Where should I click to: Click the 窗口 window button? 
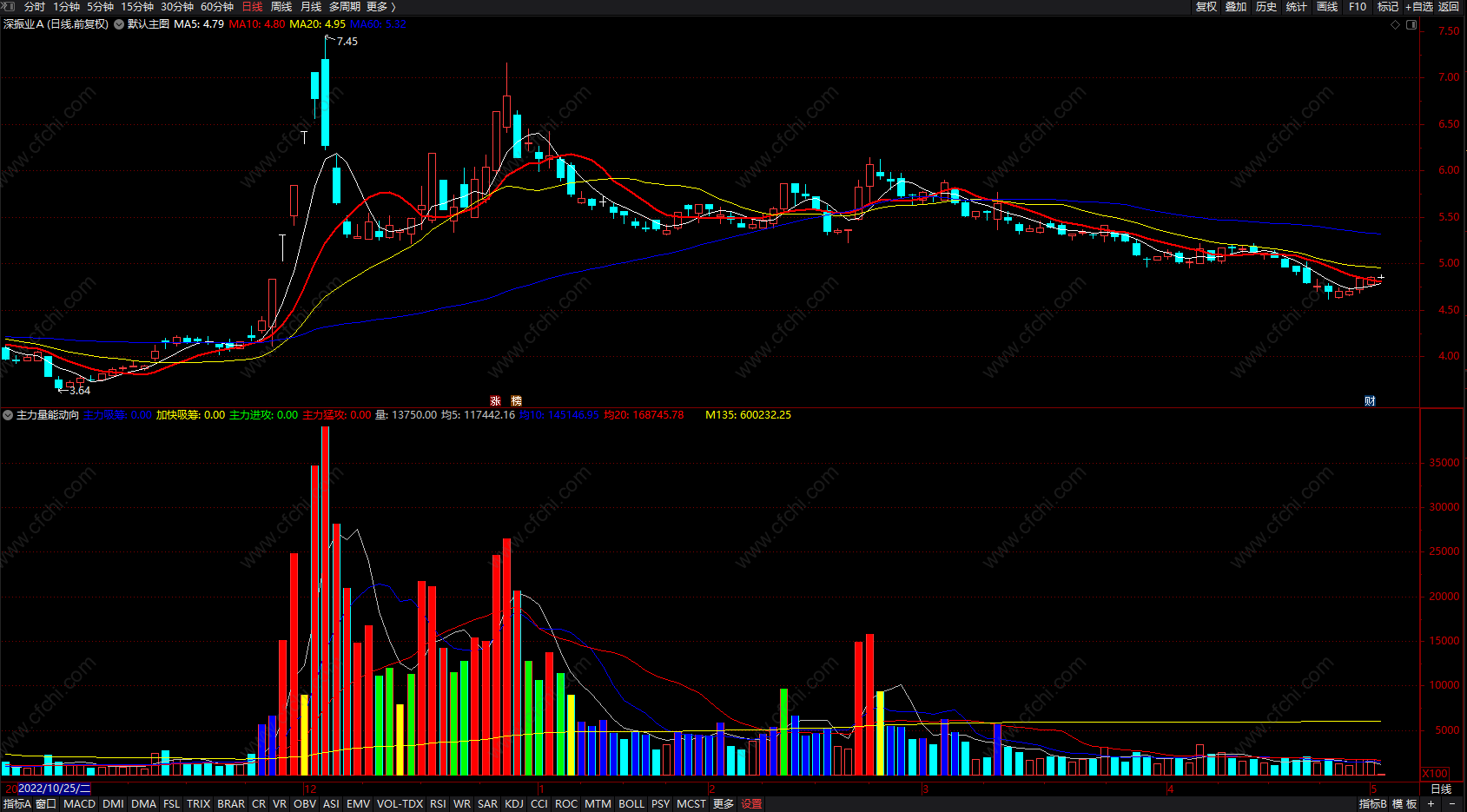pyautogui.click(x=46, y=804)
